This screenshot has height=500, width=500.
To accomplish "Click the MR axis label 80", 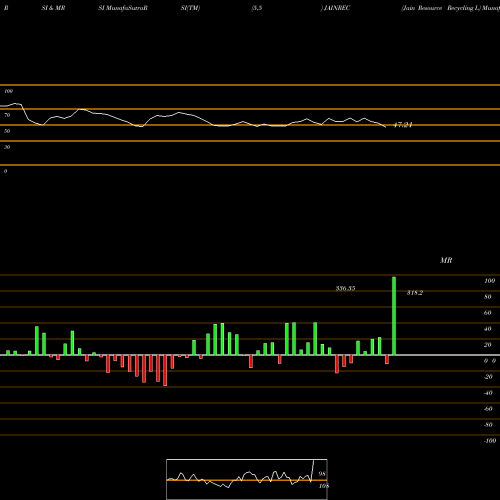I will [x=488, y=297].
